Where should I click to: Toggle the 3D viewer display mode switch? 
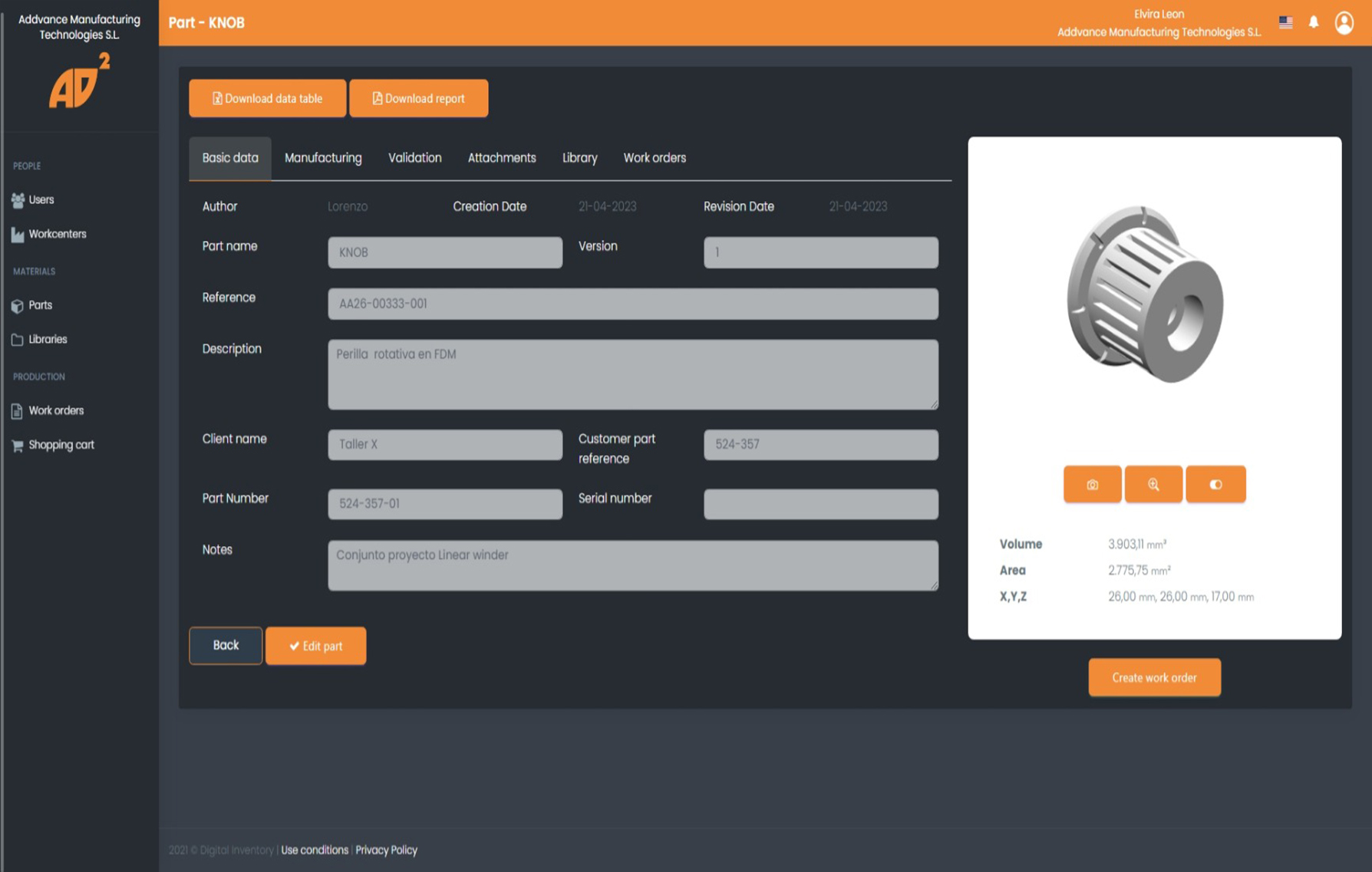tap(1215, 484)
